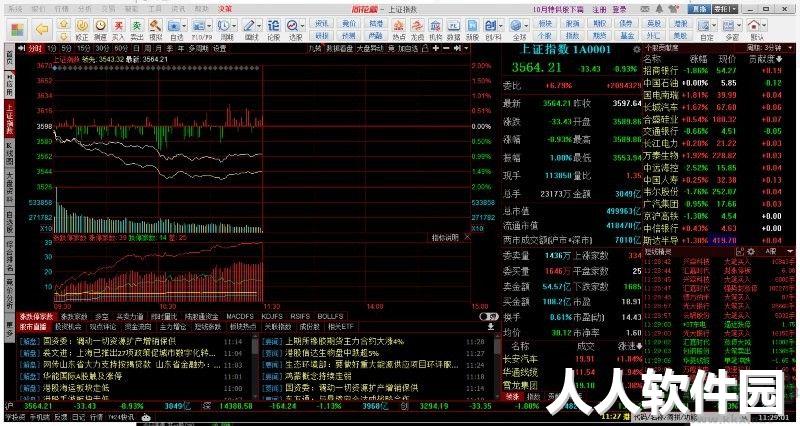Viewport: 800px width, 426px height.
Task: Click the download arrow icon above news
Action: pyautogui.click(x=490, y=327)
